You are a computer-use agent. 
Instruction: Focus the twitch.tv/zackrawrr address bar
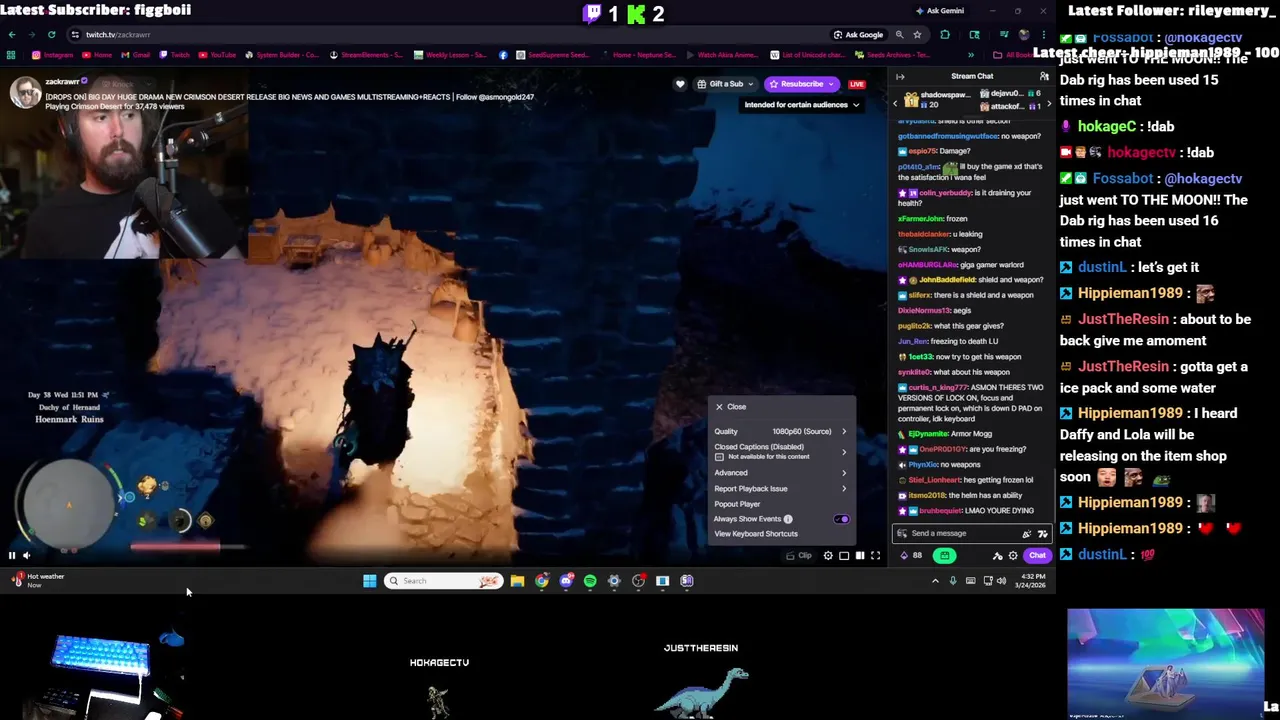[118, 35]
